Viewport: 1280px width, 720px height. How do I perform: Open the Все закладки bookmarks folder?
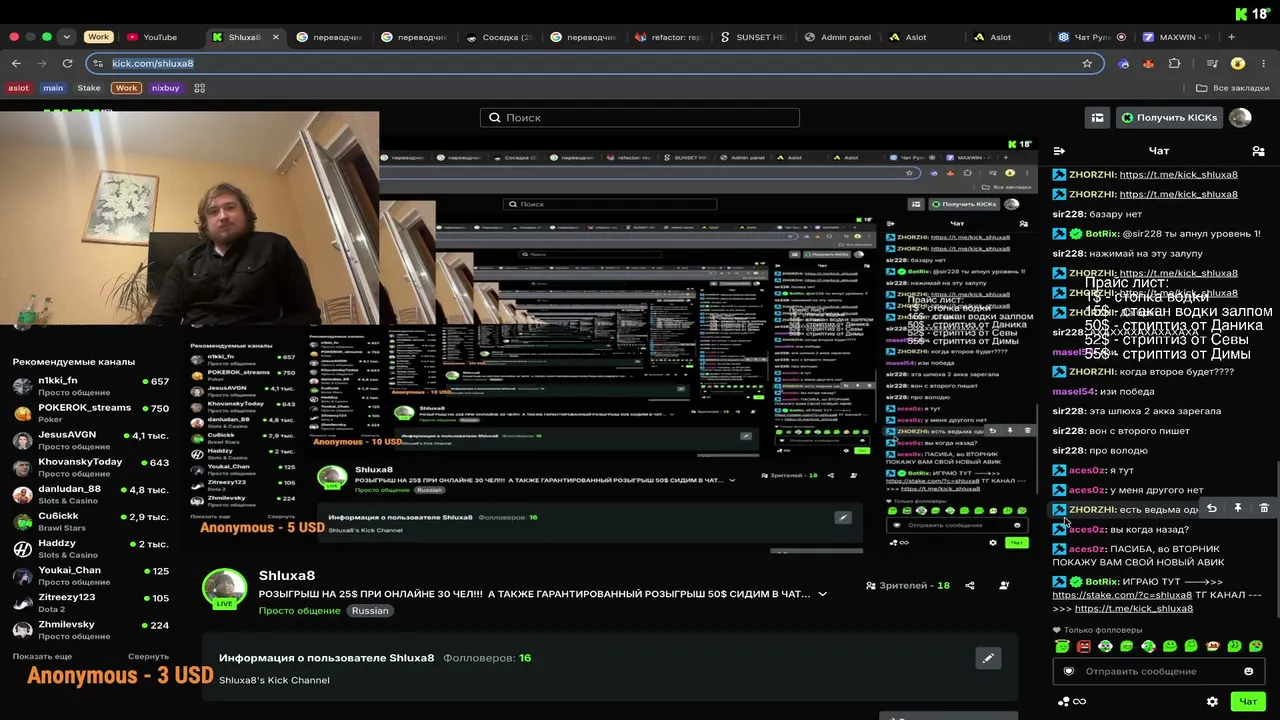[x=1233, y=88]
